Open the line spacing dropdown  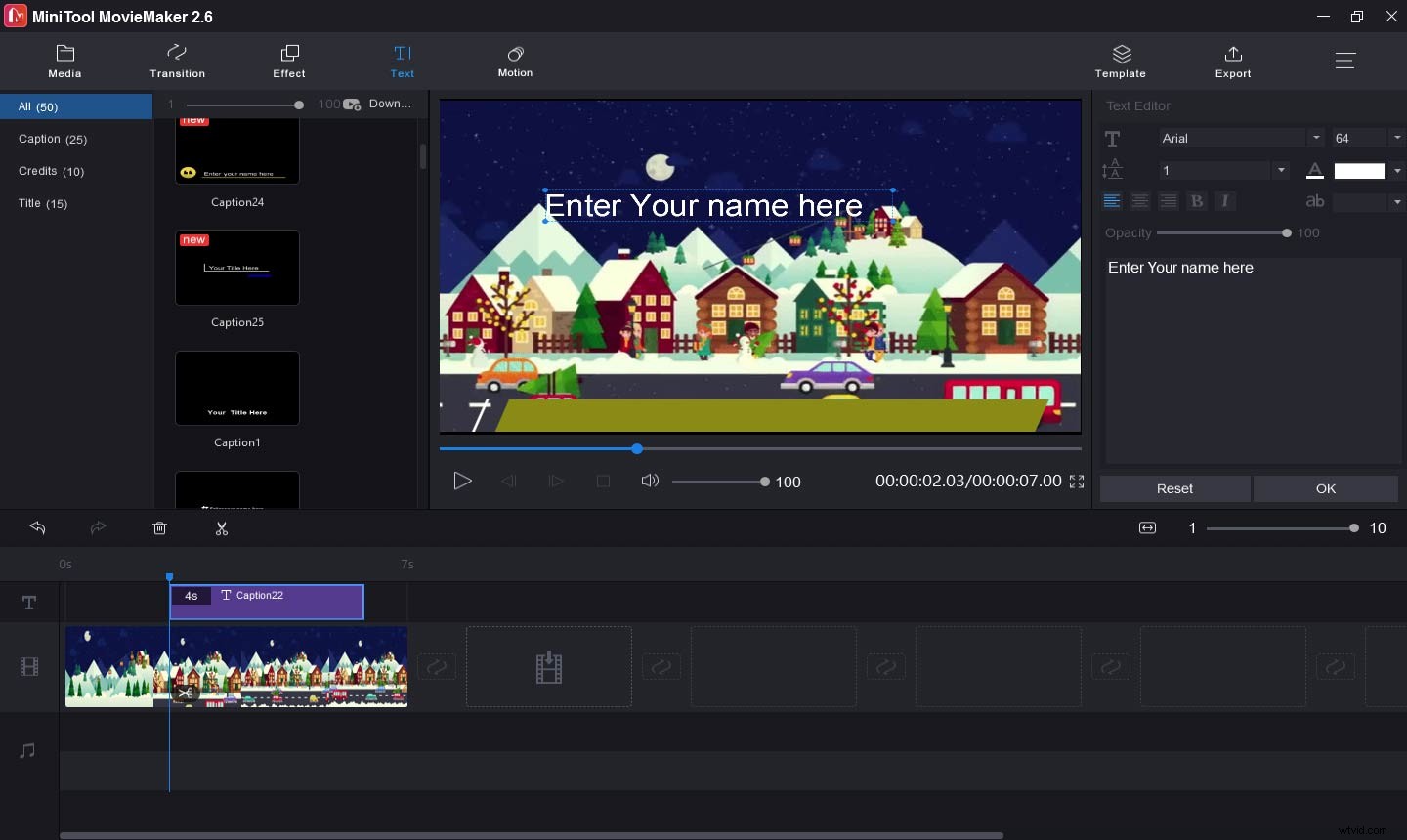click(x=1280, y=170)
